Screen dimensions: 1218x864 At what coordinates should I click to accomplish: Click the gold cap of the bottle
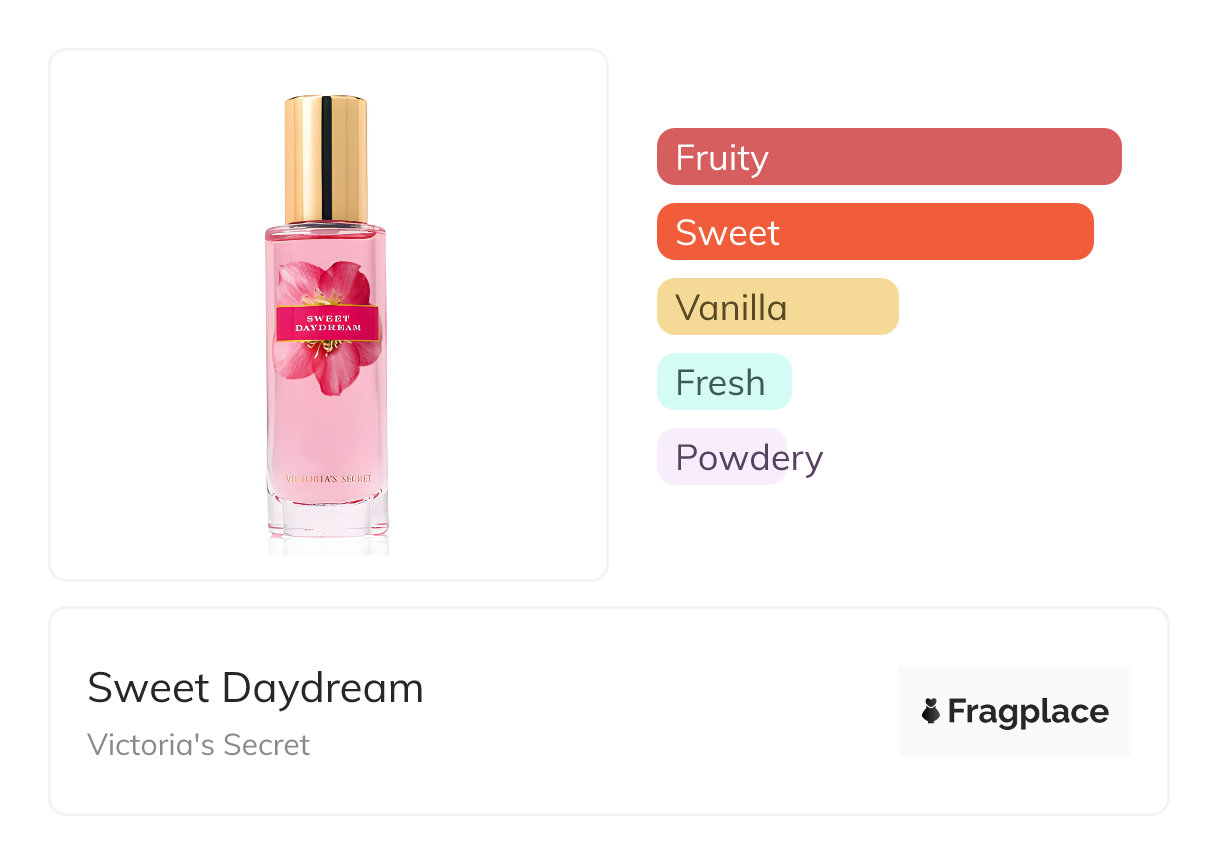point(326,158)
